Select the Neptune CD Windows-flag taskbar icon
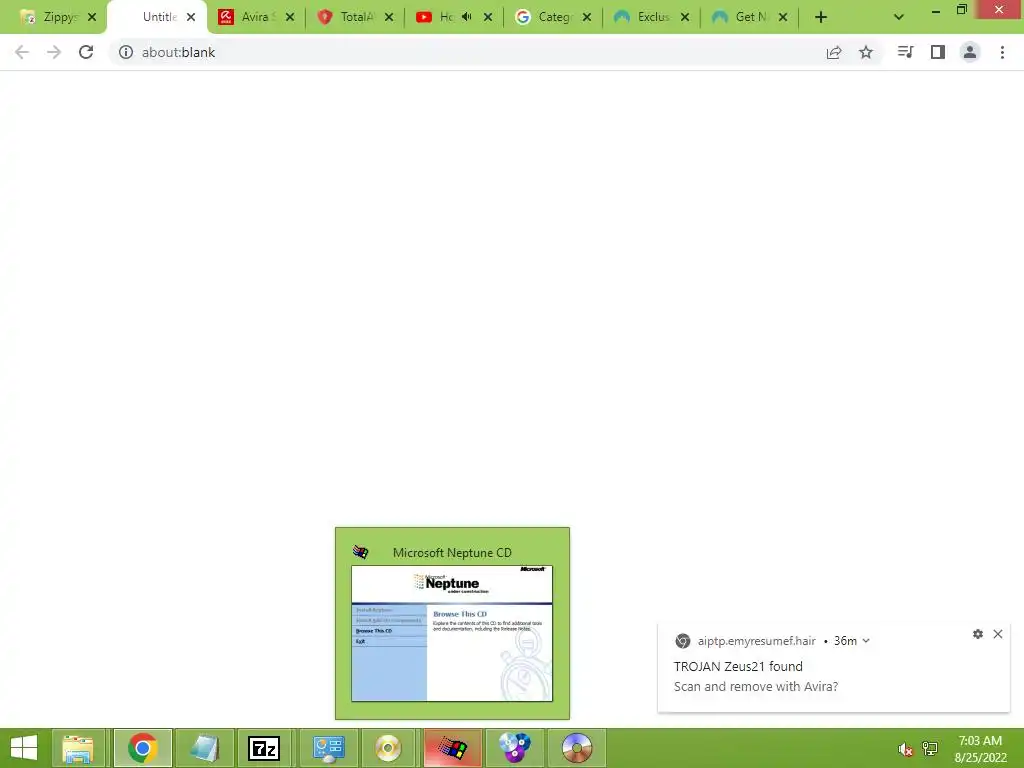The width and height of the screenshot is (1024, 768). [x=452, y=748]
